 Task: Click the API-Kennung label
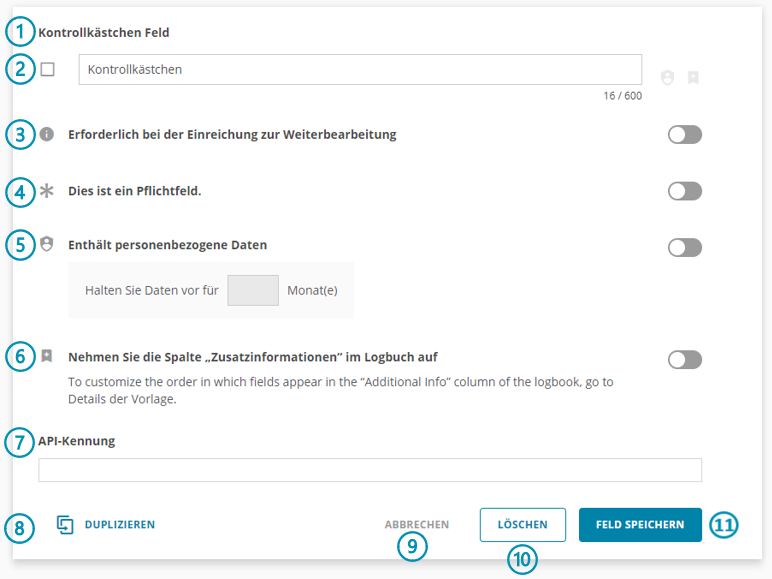click(x=77, y=441)
